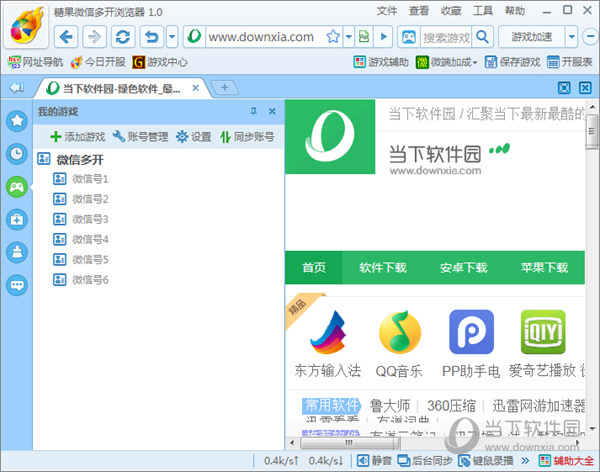The image size is (600, 472).
Task: Click the undo closed page icon
Action: [x=152, y=37]
